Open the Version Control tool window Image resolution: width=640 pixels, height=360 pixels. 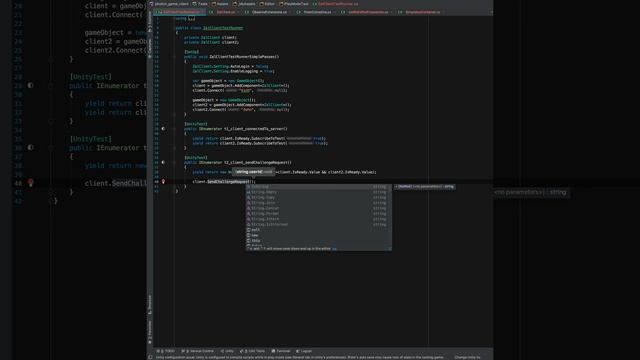click(x=198, y=351)
